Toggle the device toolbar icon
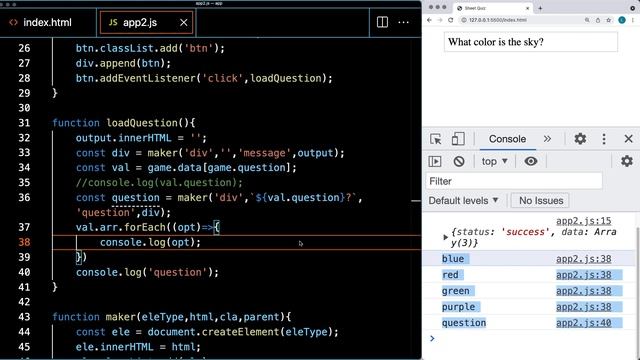The image size is (640, 360). pyautogui.click(x=458, y=139)
